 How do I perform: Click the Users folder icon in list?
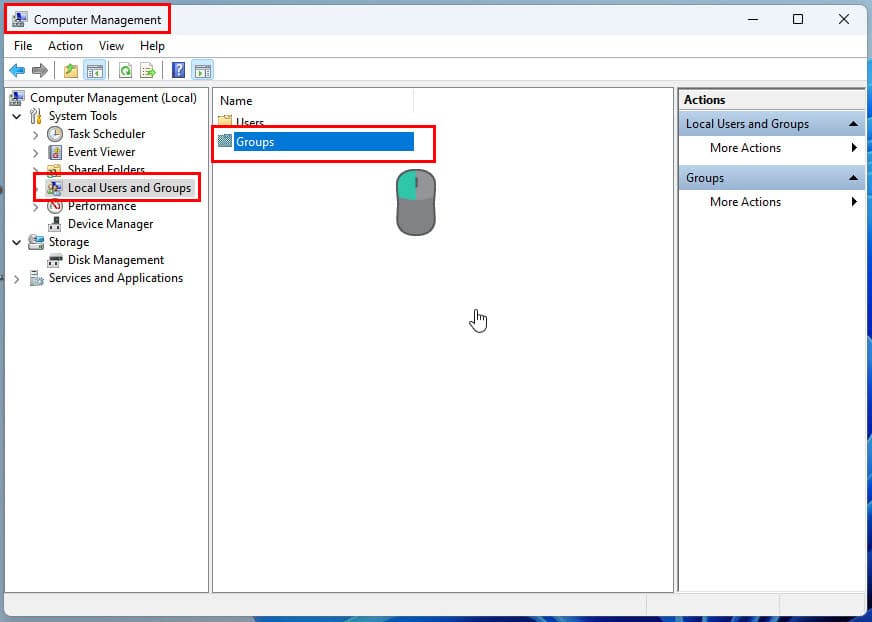225,121
